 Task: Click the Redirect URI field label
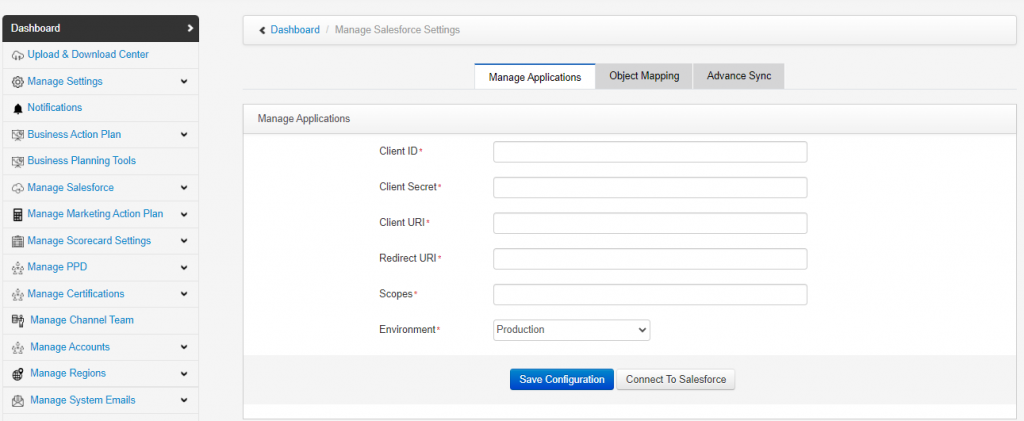(x=408, y=258)
